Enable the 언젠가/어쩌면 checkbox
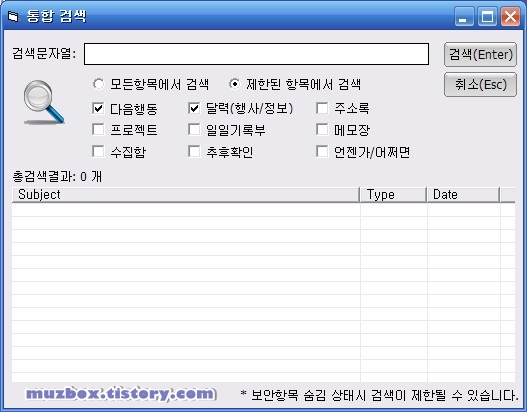 322,152
